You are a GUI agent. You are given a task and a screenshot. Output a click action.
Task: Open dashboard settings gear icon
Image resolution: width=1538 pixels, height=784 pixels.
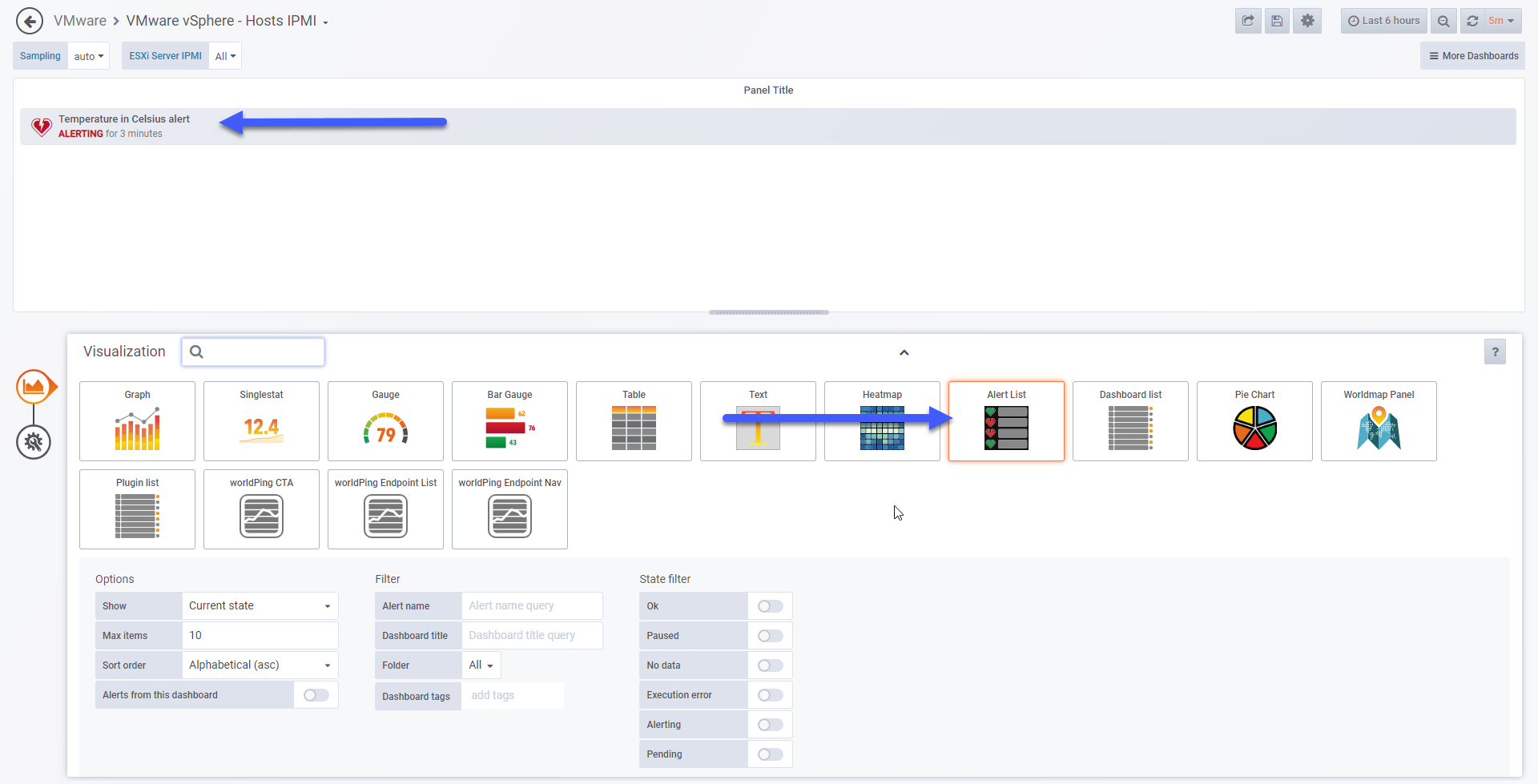(x=1307, y=21)
